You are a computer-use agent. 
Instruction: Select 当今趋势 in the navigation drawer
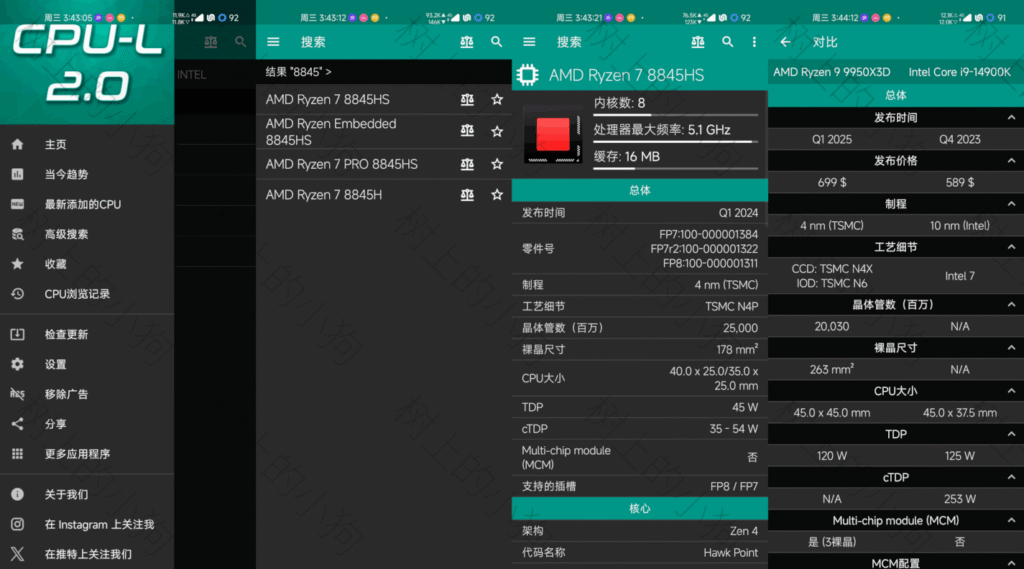pyautogui.click(x=66, y=174)
